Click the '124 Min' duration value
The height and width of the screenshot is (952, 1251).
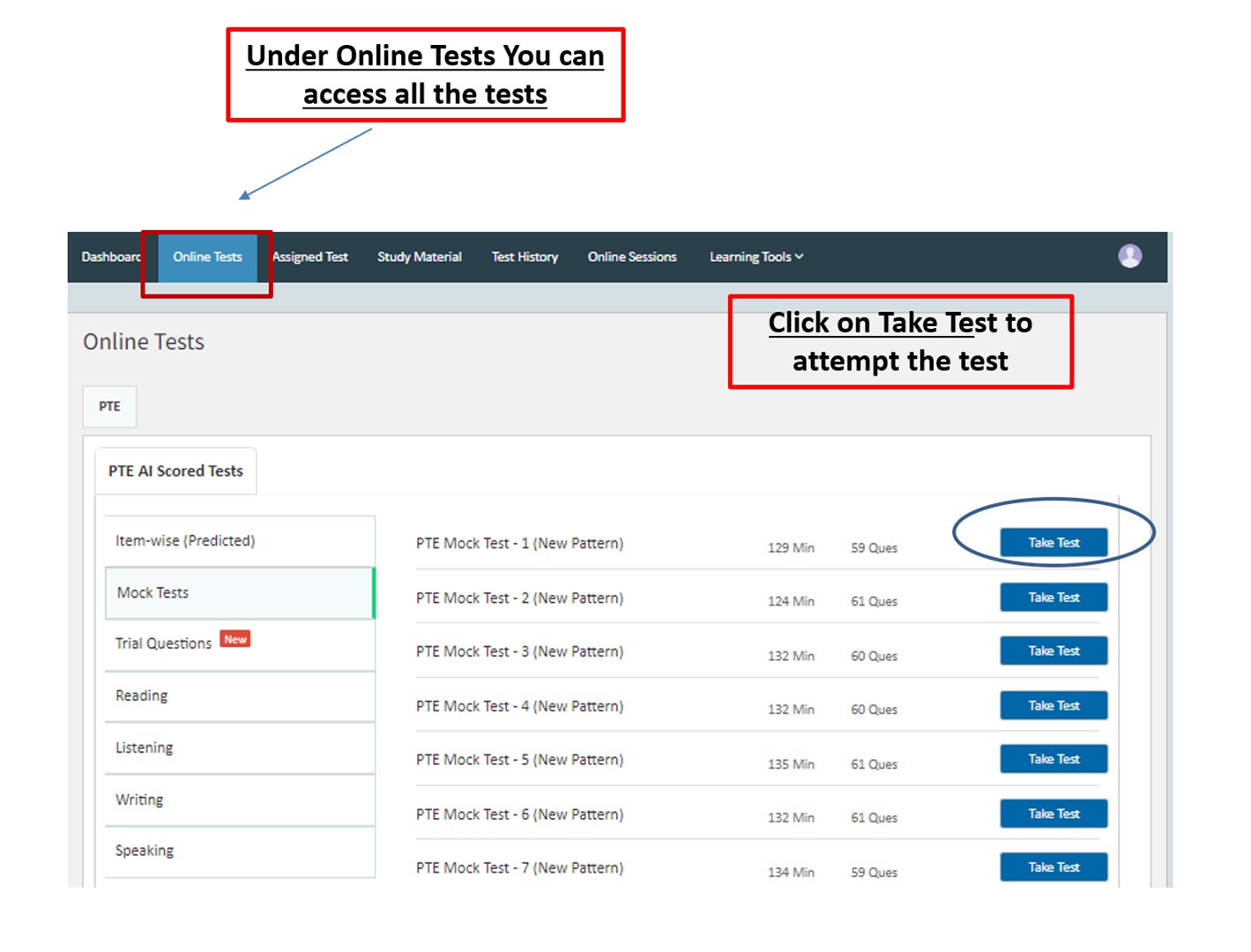coord(791,601)
